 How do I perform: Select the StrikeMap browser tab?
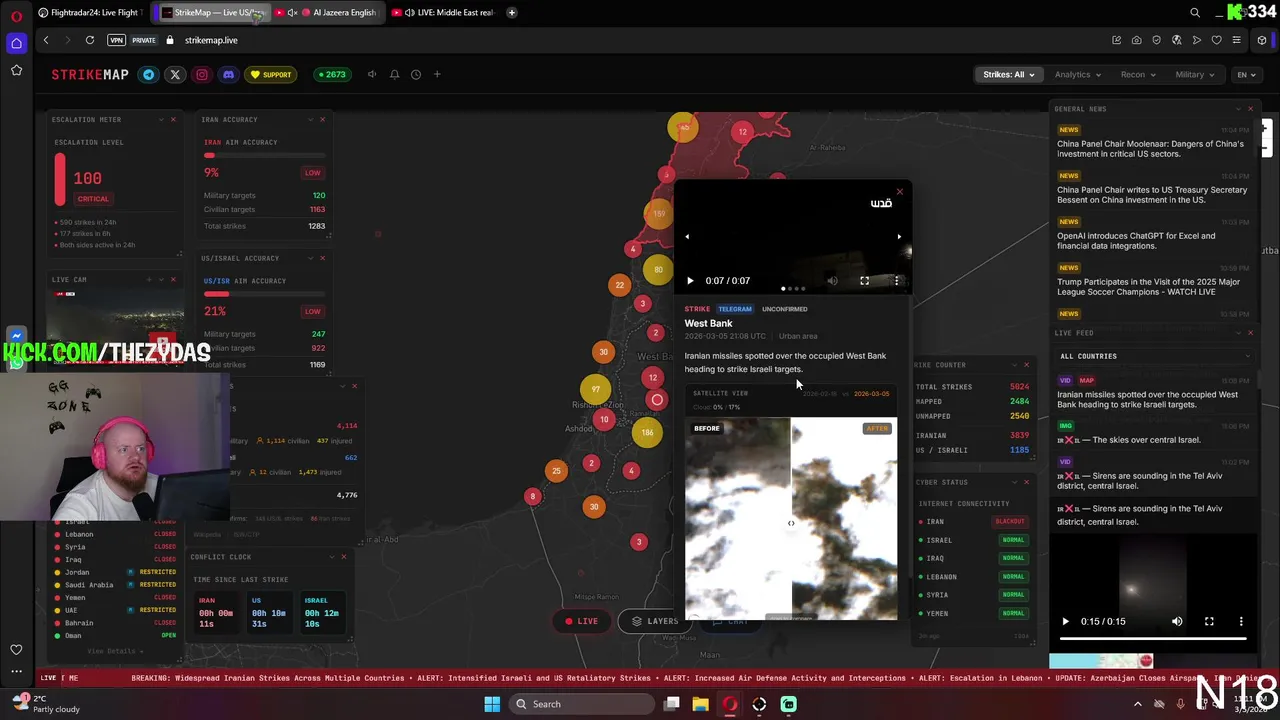point(212,12)
